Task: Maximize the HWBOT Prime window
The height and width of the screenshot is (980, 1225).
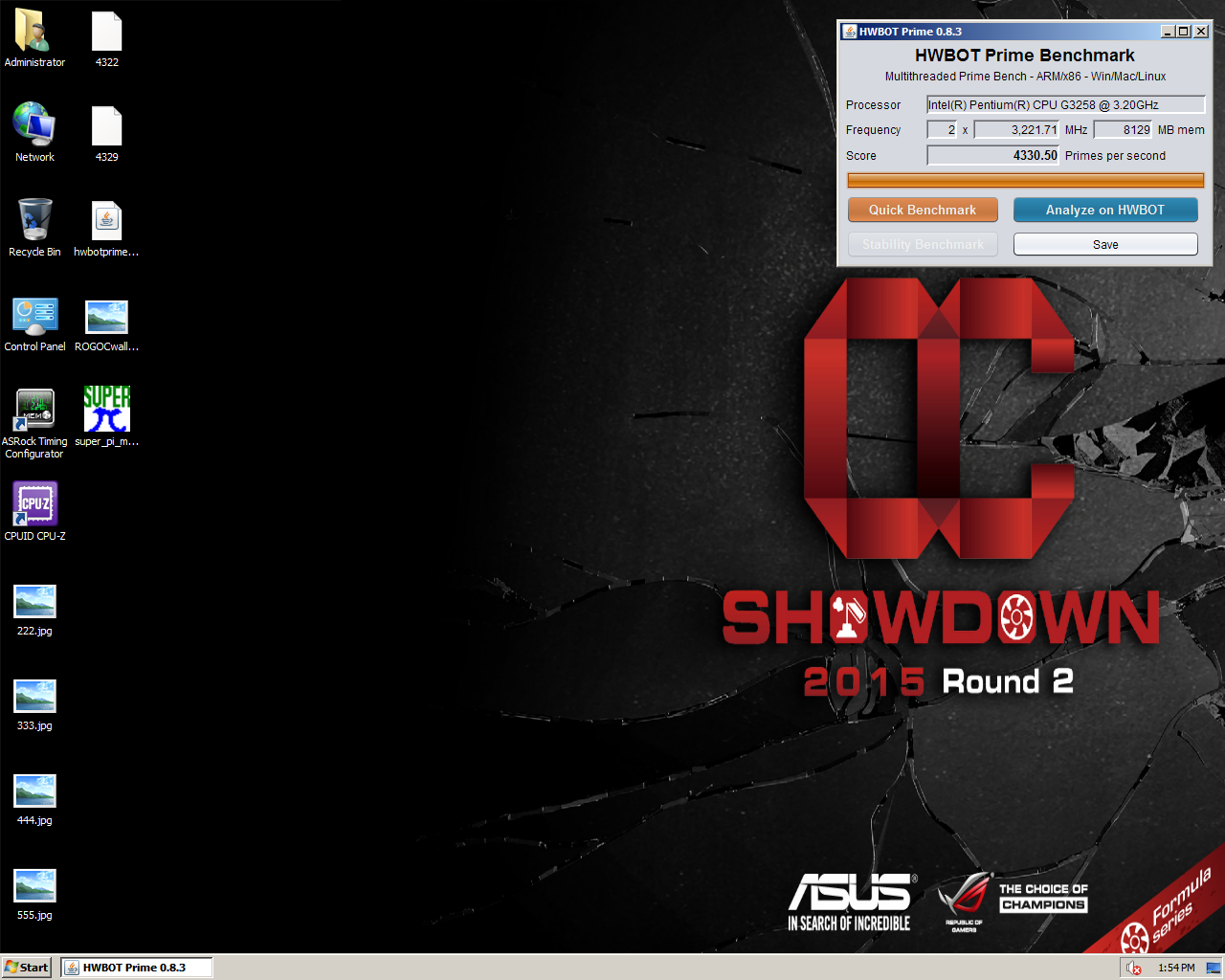Action: click(x=1184, y=32)
